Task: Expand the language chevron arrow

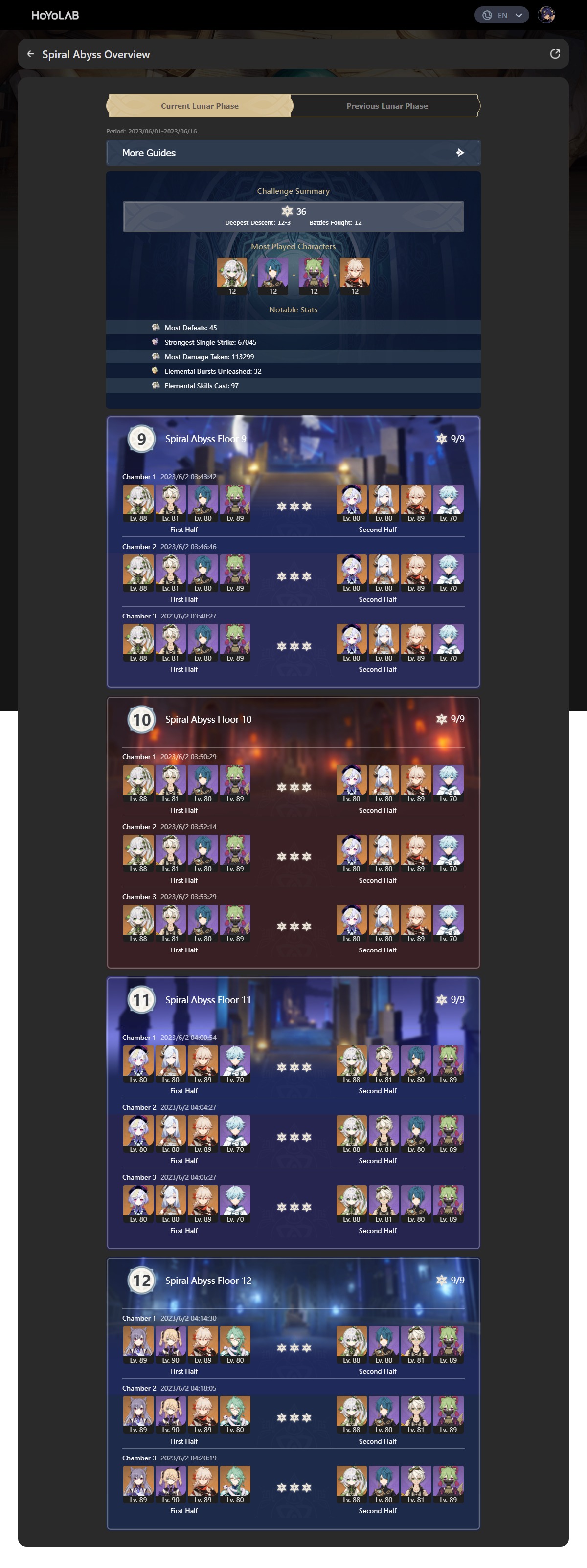Action: click(519, 15)
